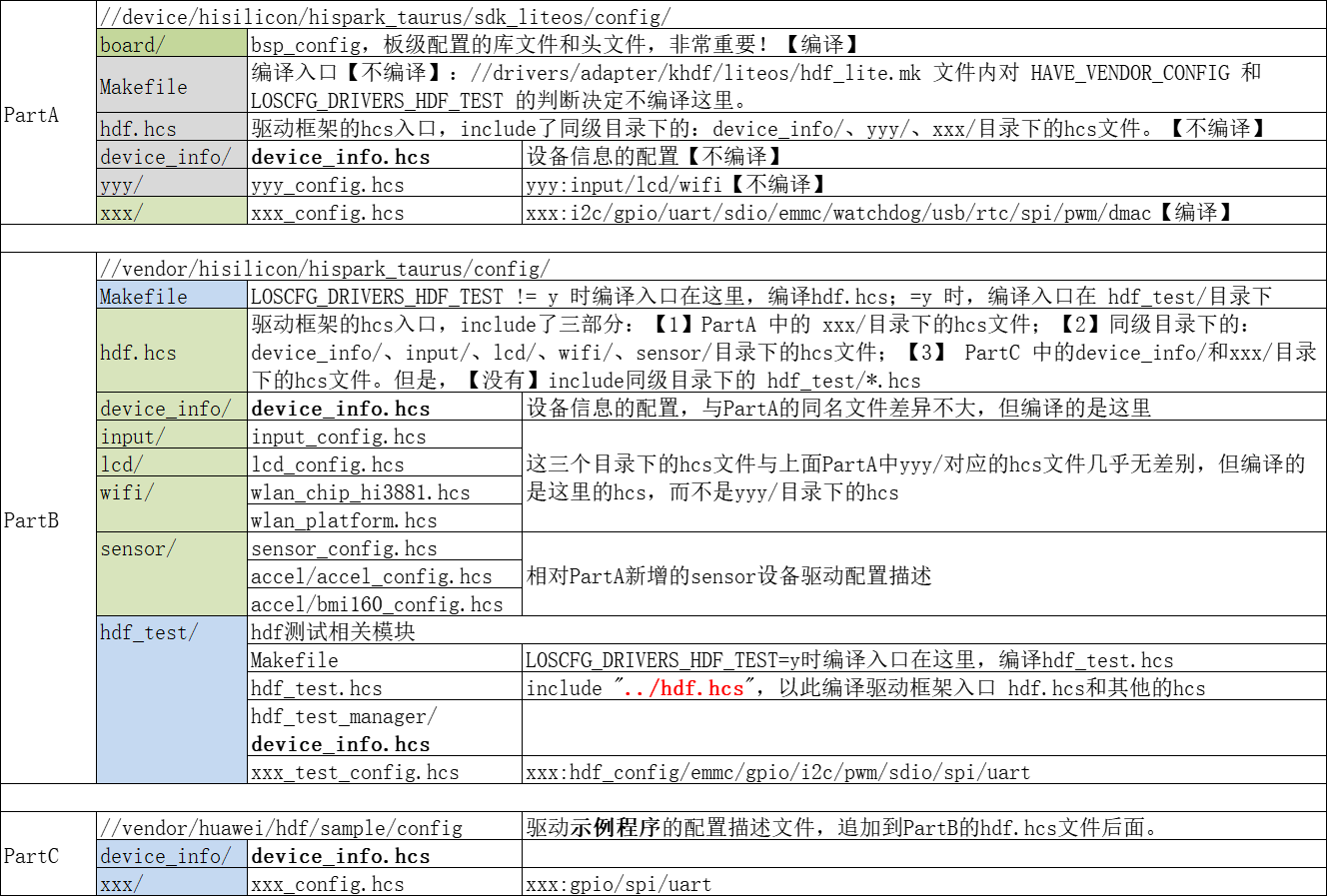
Task: Click xxx_config.hcs in the PartA section
Action: pos(385,211)
